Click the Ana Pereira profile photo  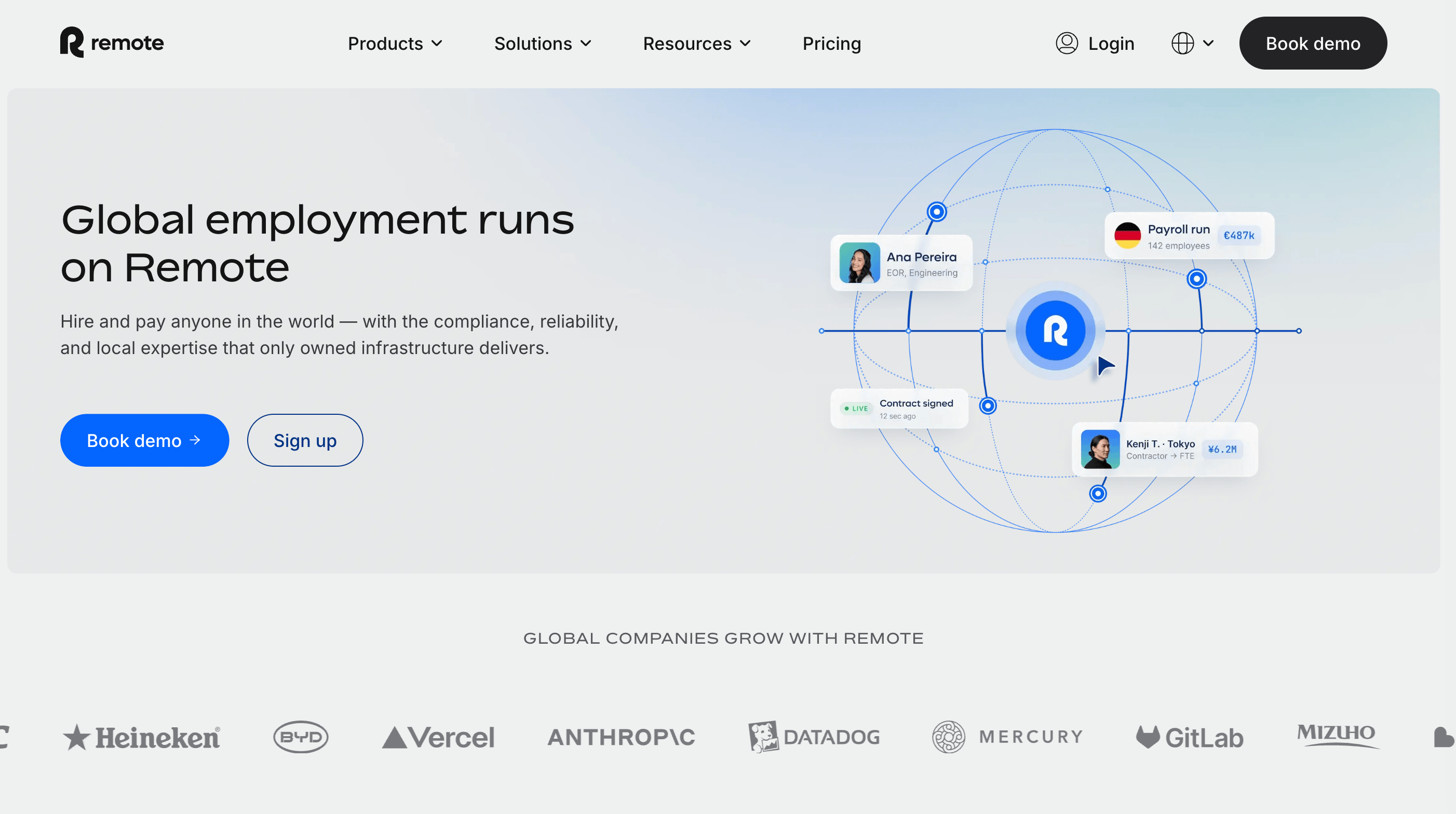[x=859, y=263]
